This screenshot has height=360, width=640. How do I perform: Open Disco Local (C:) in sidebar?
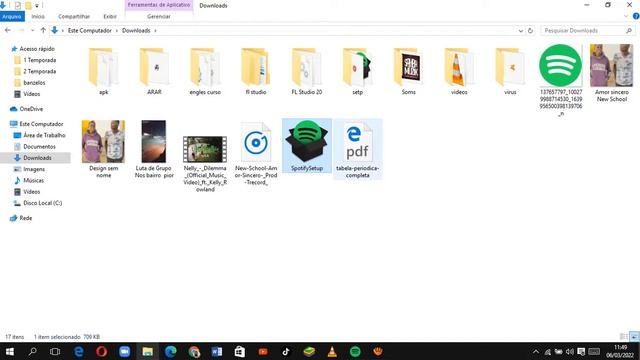click(x=38, y=203)
